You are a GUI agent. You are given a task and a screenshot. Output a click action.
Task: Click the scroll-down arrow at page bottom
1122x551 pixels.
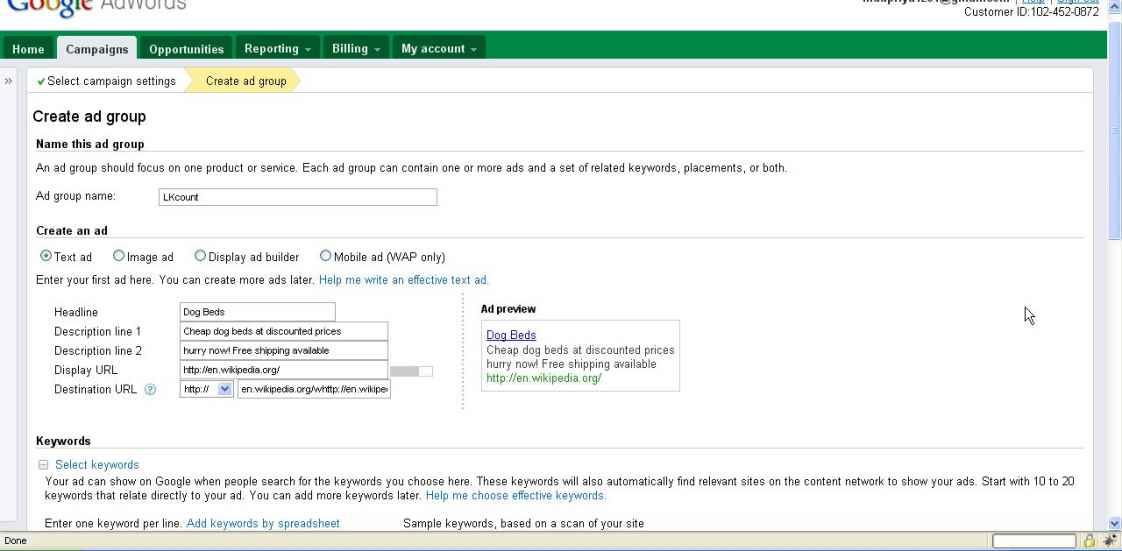1115,522
